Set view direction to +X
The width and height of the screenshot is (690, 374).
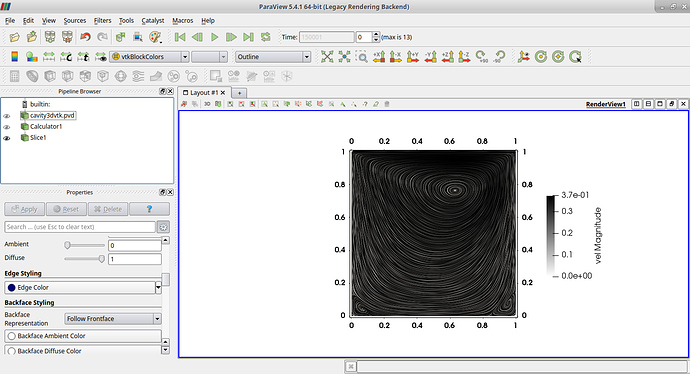379,57
